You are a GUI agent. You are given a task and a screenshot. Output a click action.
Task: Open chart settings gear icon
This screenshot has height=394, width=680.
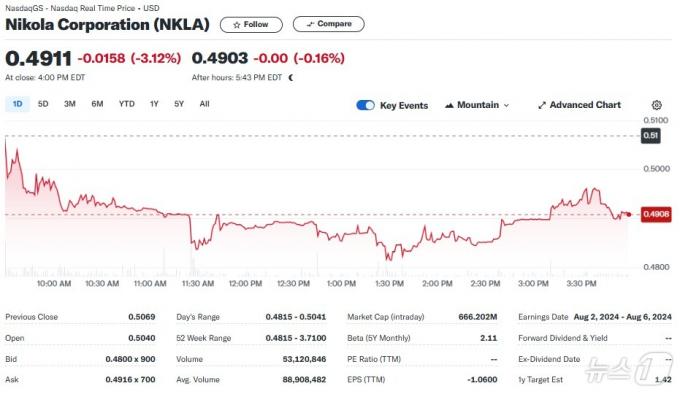[657, 105]
